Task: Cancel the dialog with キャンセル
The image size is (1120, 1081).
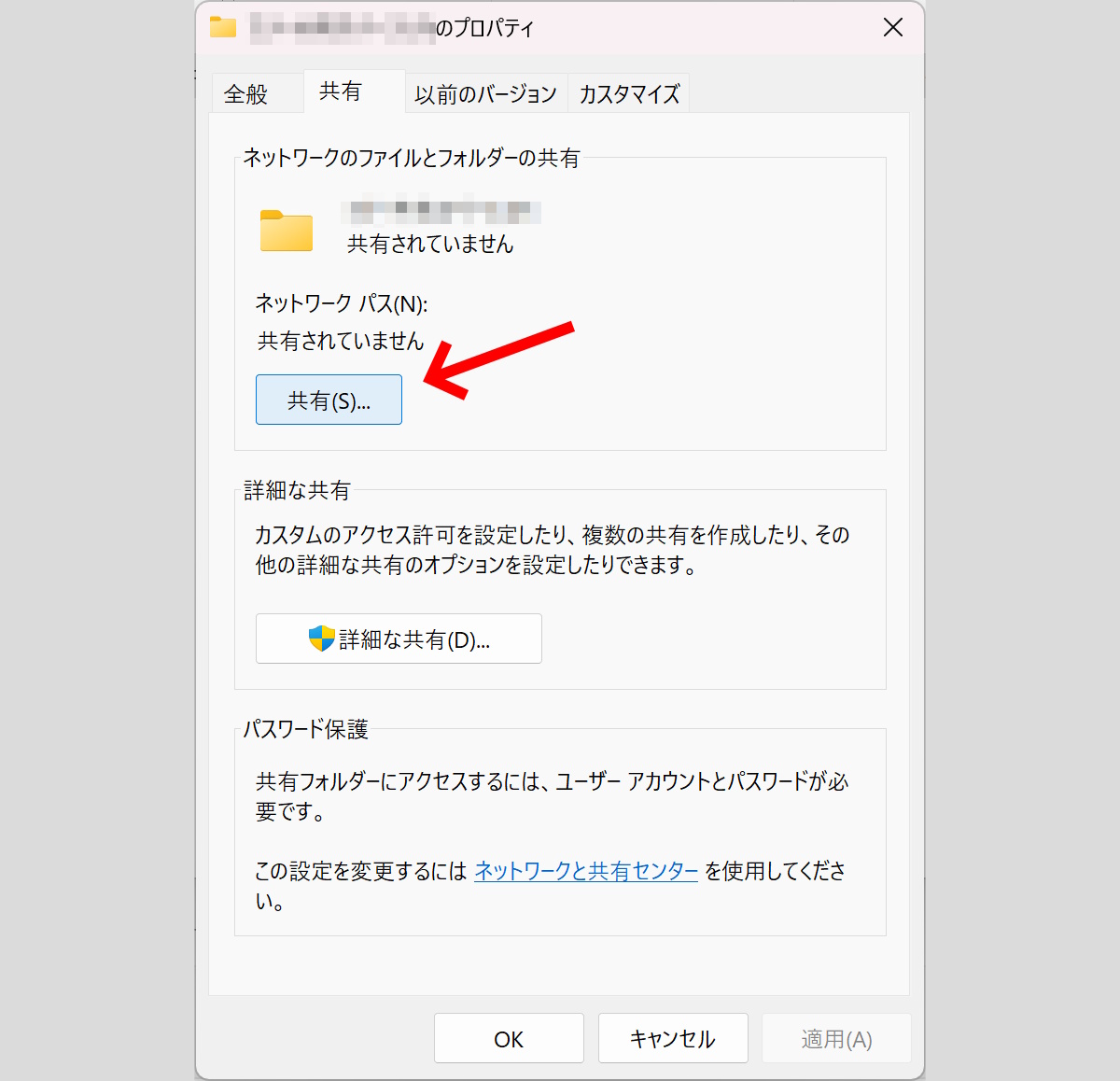Action: point(673,1039)
